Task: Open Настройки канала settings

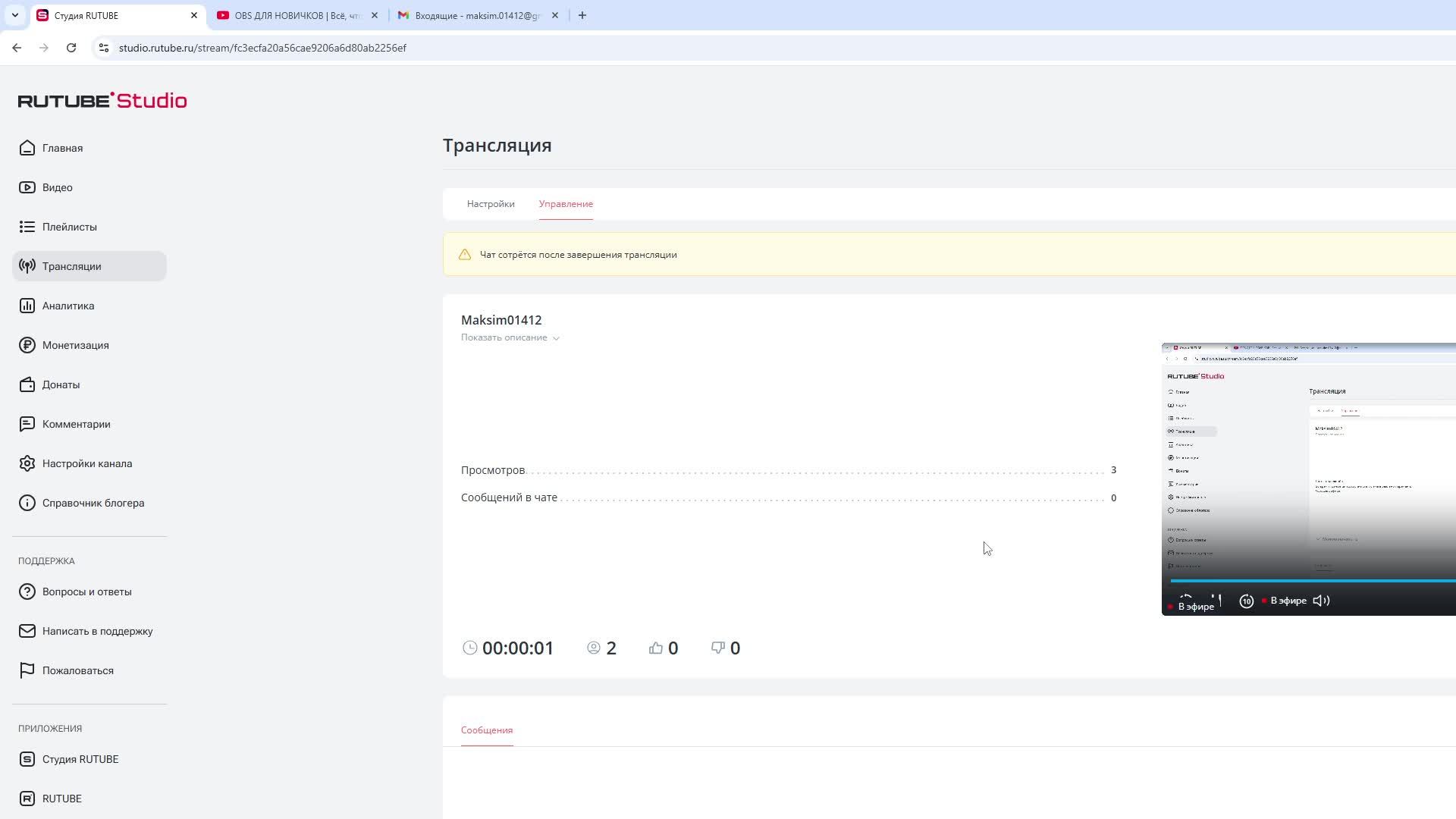Action: 89,463
